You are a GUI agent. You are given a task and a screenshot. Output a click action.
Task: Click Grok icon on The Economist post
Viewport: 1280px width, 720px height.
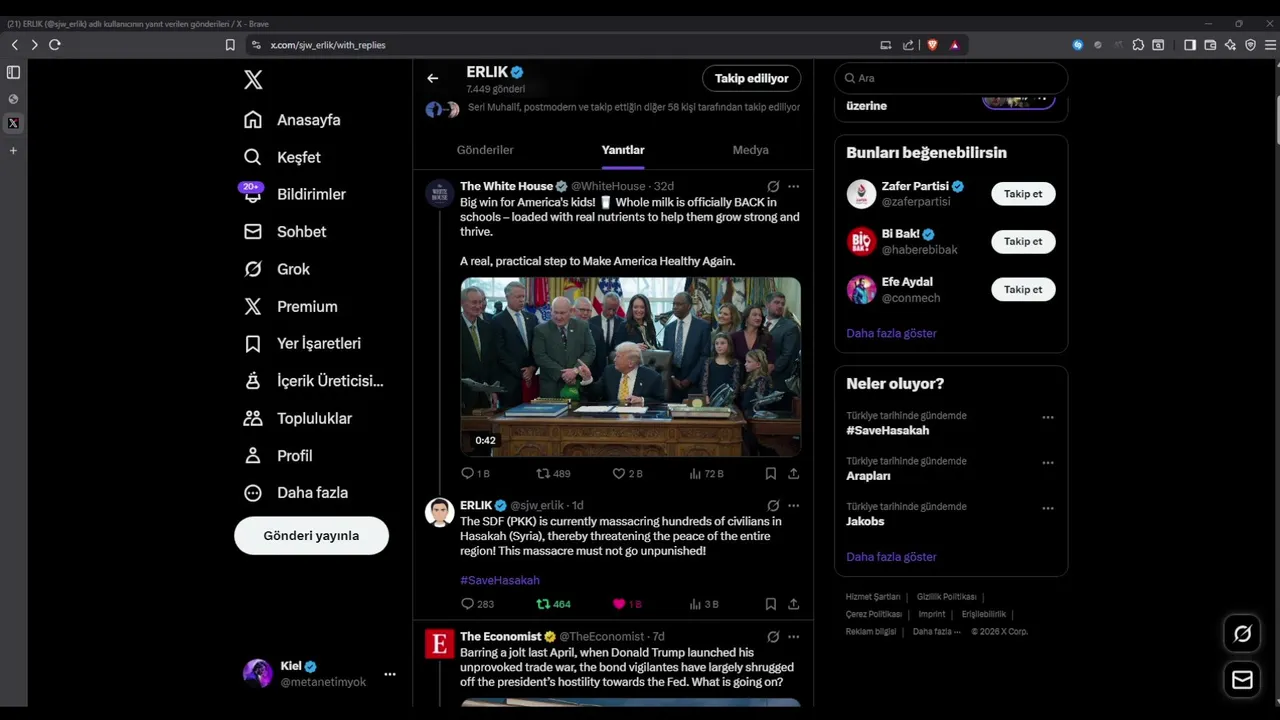(773, 636)
